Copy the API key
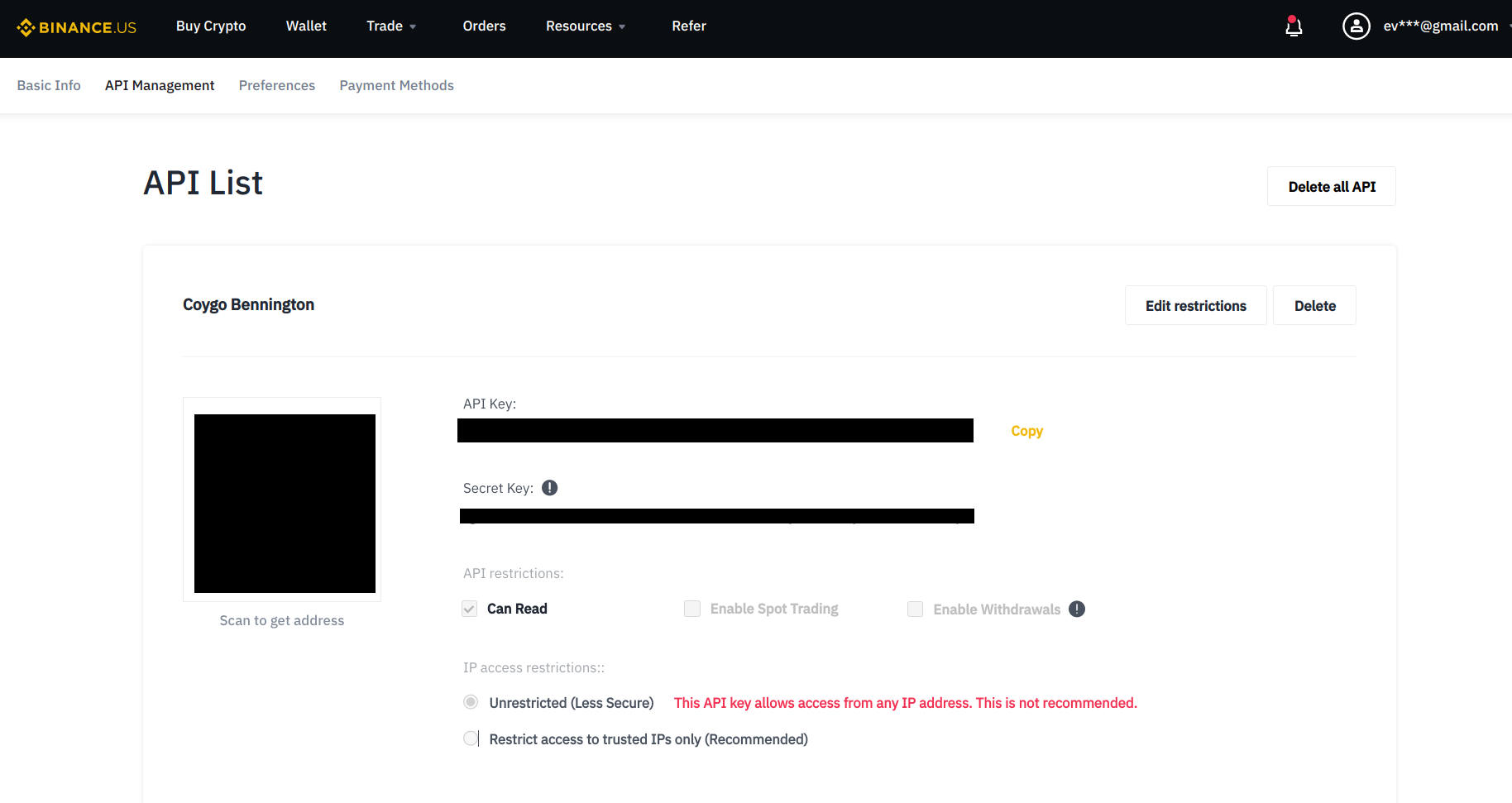 (1027, 431)
